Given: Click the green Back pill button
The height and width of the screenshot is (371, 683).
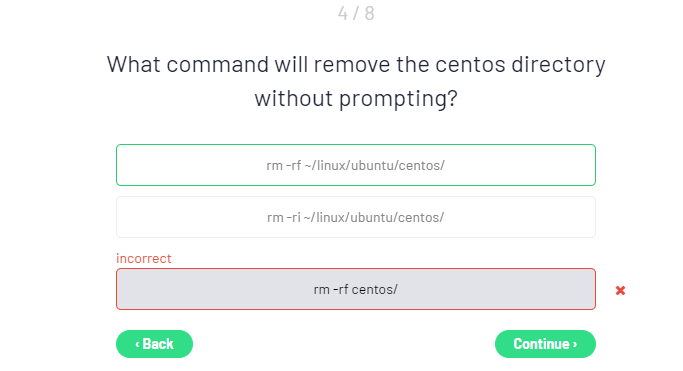Looking at the screenshot, I should (154, 344).
